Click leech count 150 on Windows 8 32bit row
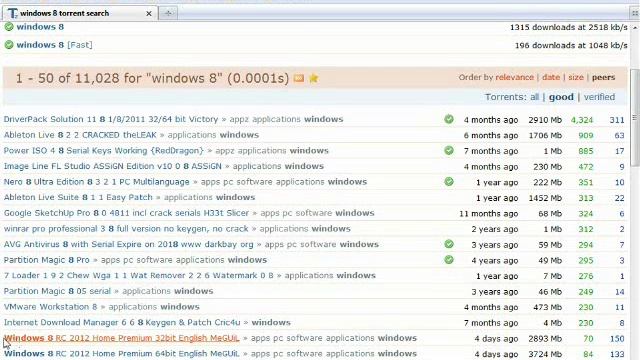The height and width of the screenshot is (360, 640). (x=617, y=338)
